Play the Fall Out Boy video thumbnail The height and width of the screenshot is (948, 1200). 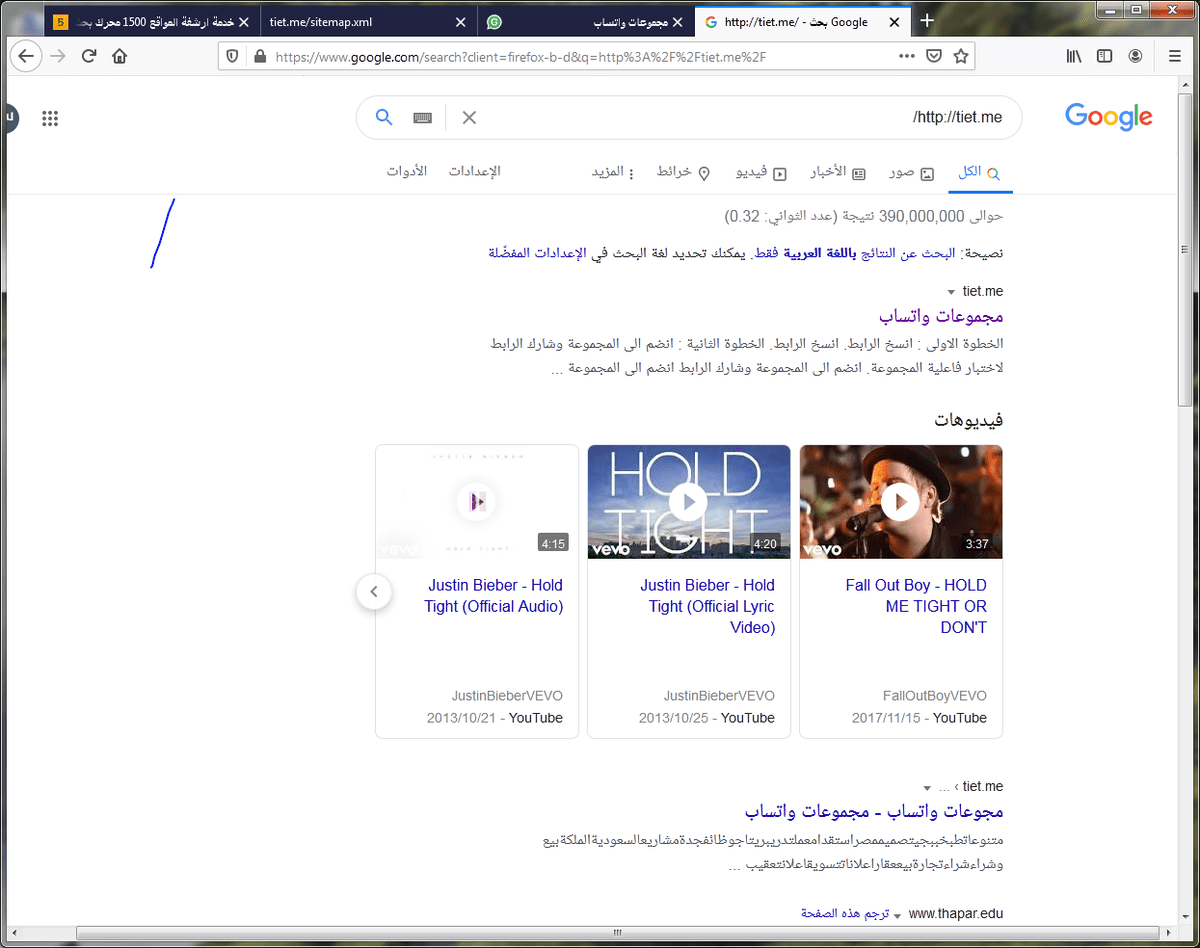pyautogui.click(x=901, y=501)
